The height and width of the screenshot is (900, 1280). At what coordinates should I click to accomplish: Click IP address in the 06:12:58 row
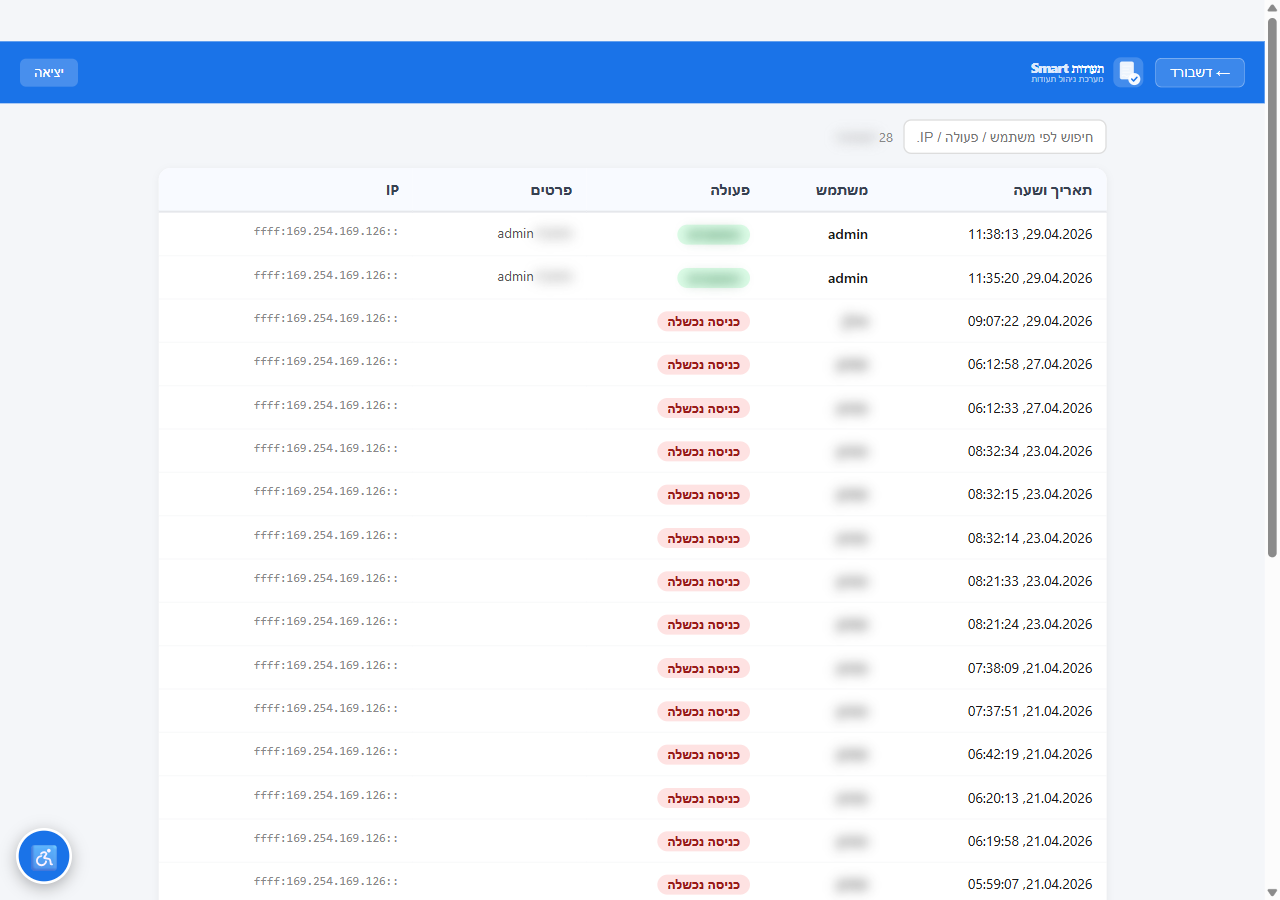tap(326, 361)
